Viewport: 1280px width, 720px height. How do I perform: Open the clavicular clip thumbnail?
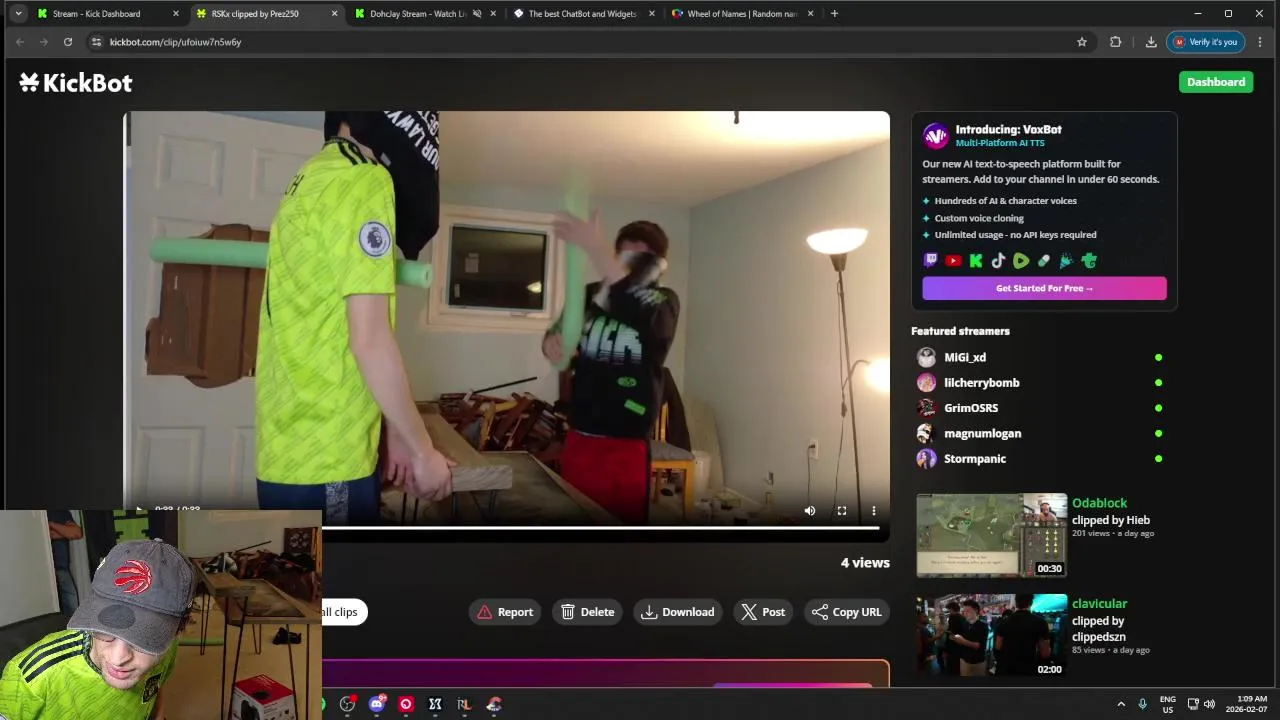(x=991, y=636)
